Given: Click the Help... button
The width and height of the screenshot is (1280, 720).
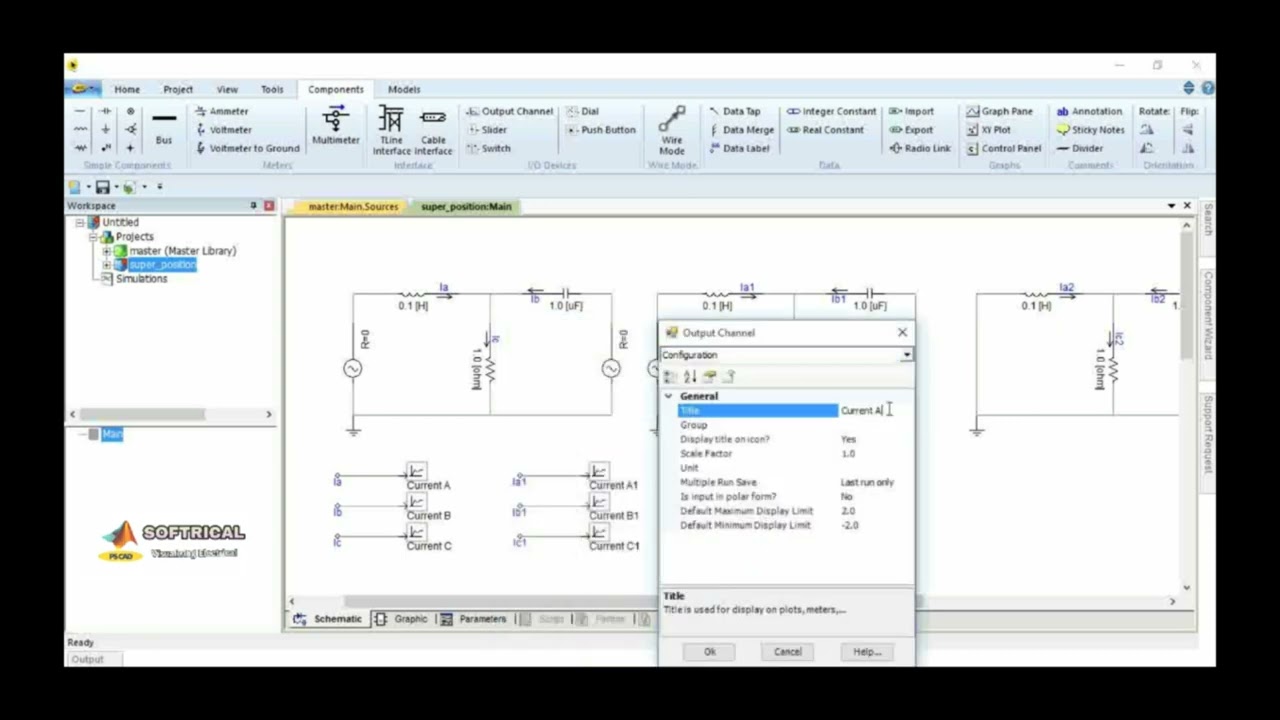Looking at the screenshot, I should (x=866, y=652).
